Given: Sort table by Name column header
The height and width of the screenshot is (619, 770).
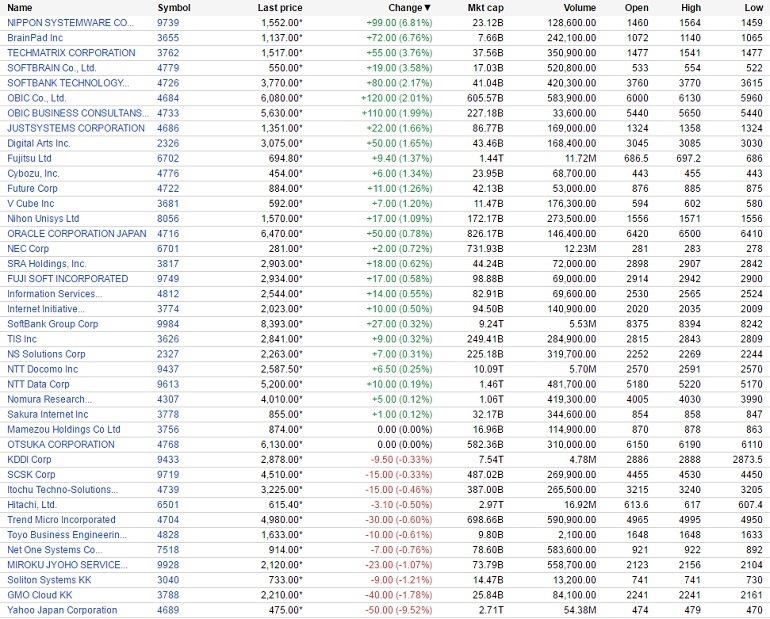Looking at the screenshot, I should coord(20,8).
